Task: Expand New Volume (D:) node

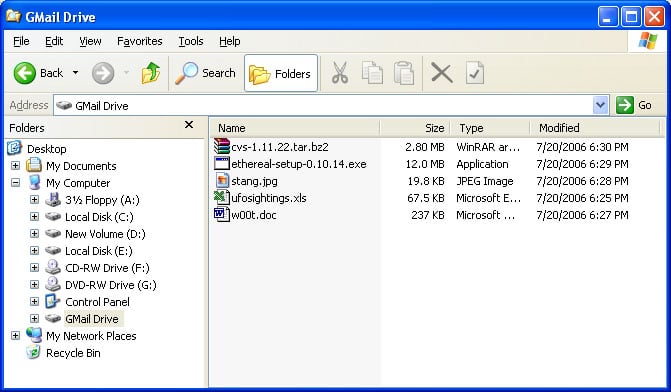Action: point(34,234)
